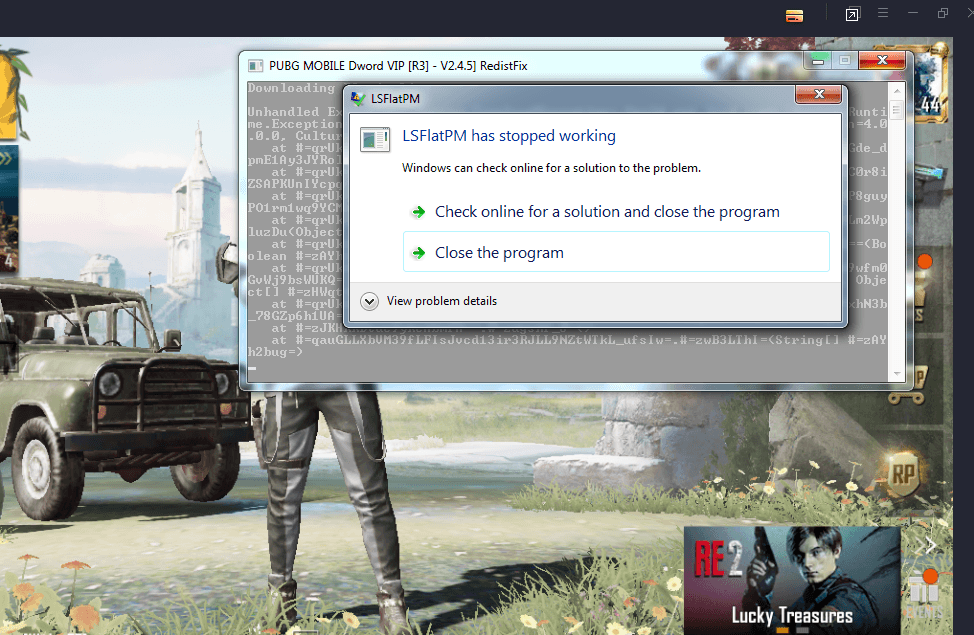Click the player level 44 avatar frame
974x635 pixels.
tap(931, 85)
